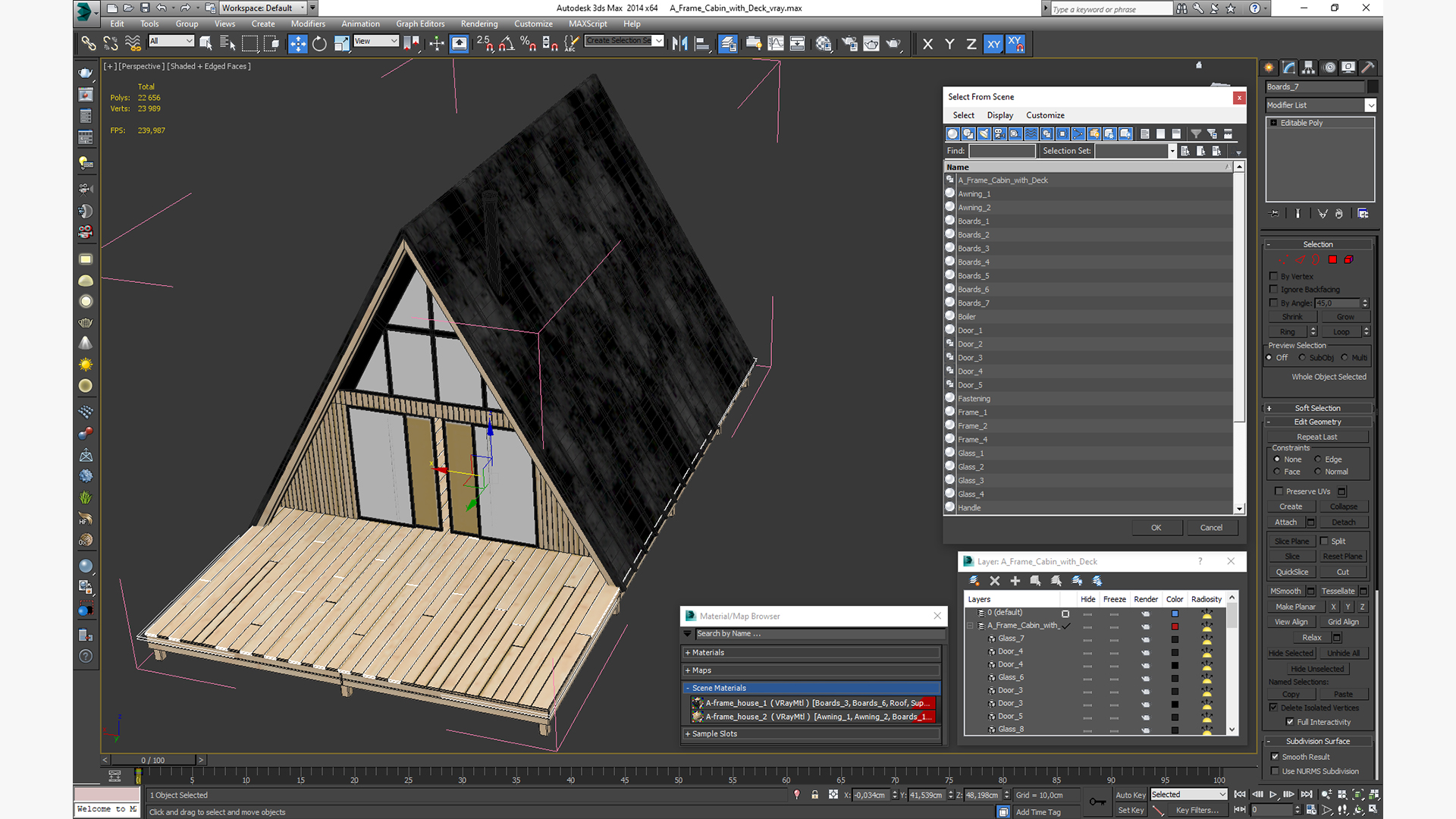1456x819 pixels.
Task: Open the key mode Selected dropdown
Action: 1188,795
